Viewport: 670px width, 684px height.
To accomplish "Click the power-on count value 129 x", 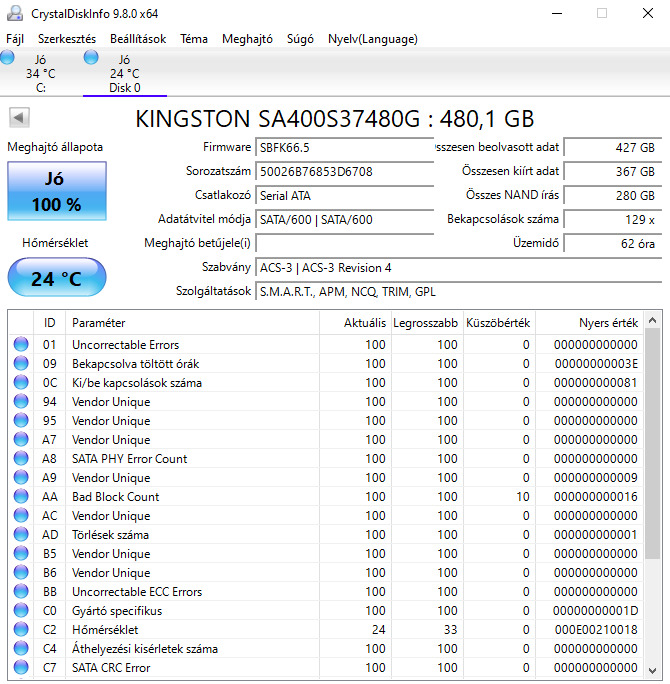I will 612,219.
